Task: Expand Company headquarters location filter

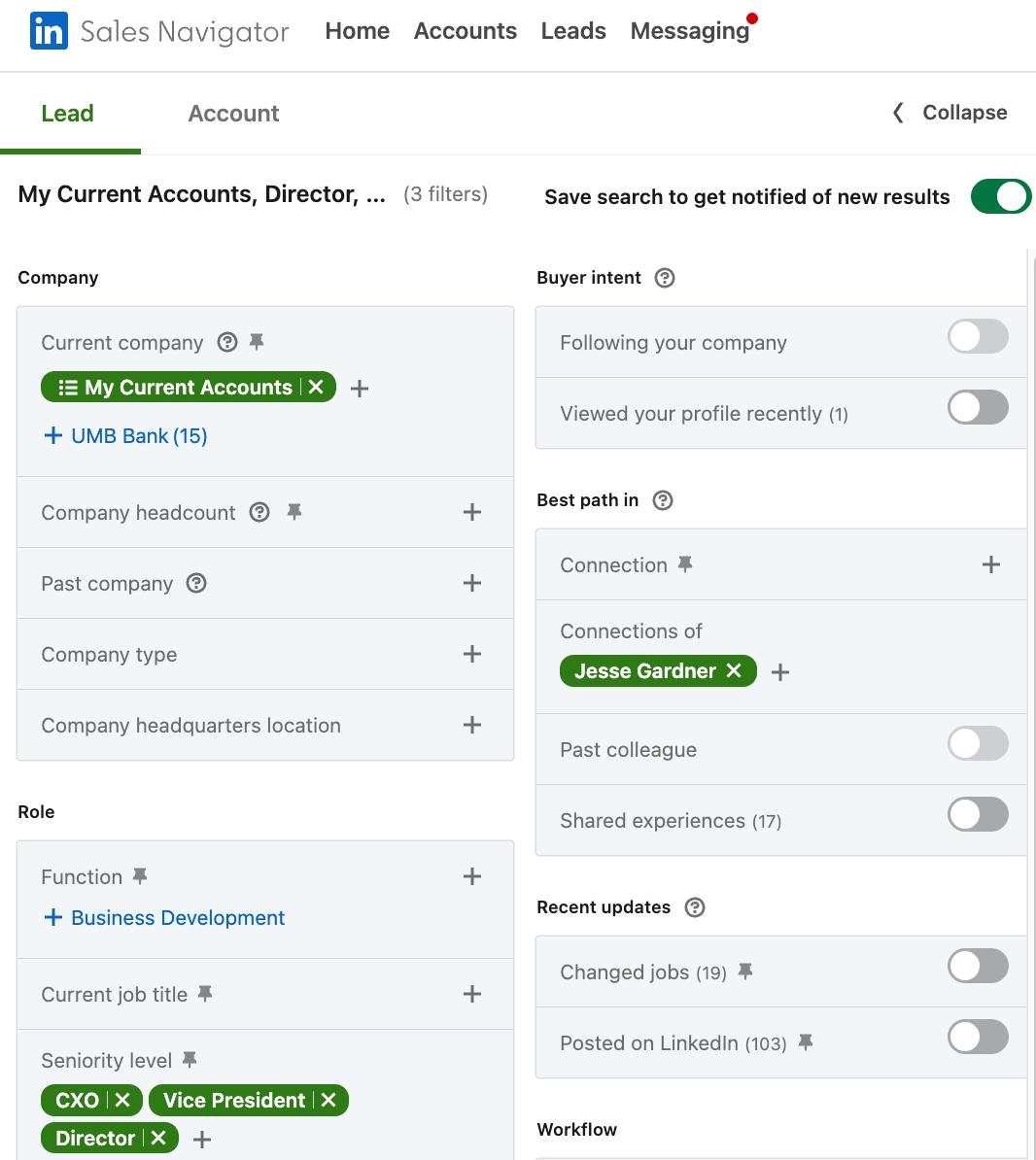Action: click(472, 725)
